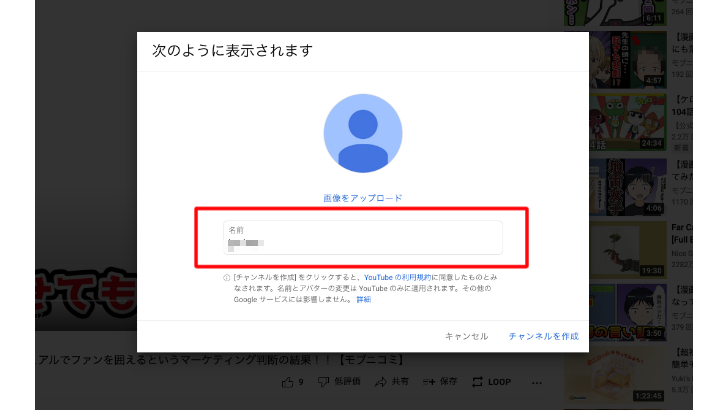
Task: Click the LOOP button
Action: 491,382
